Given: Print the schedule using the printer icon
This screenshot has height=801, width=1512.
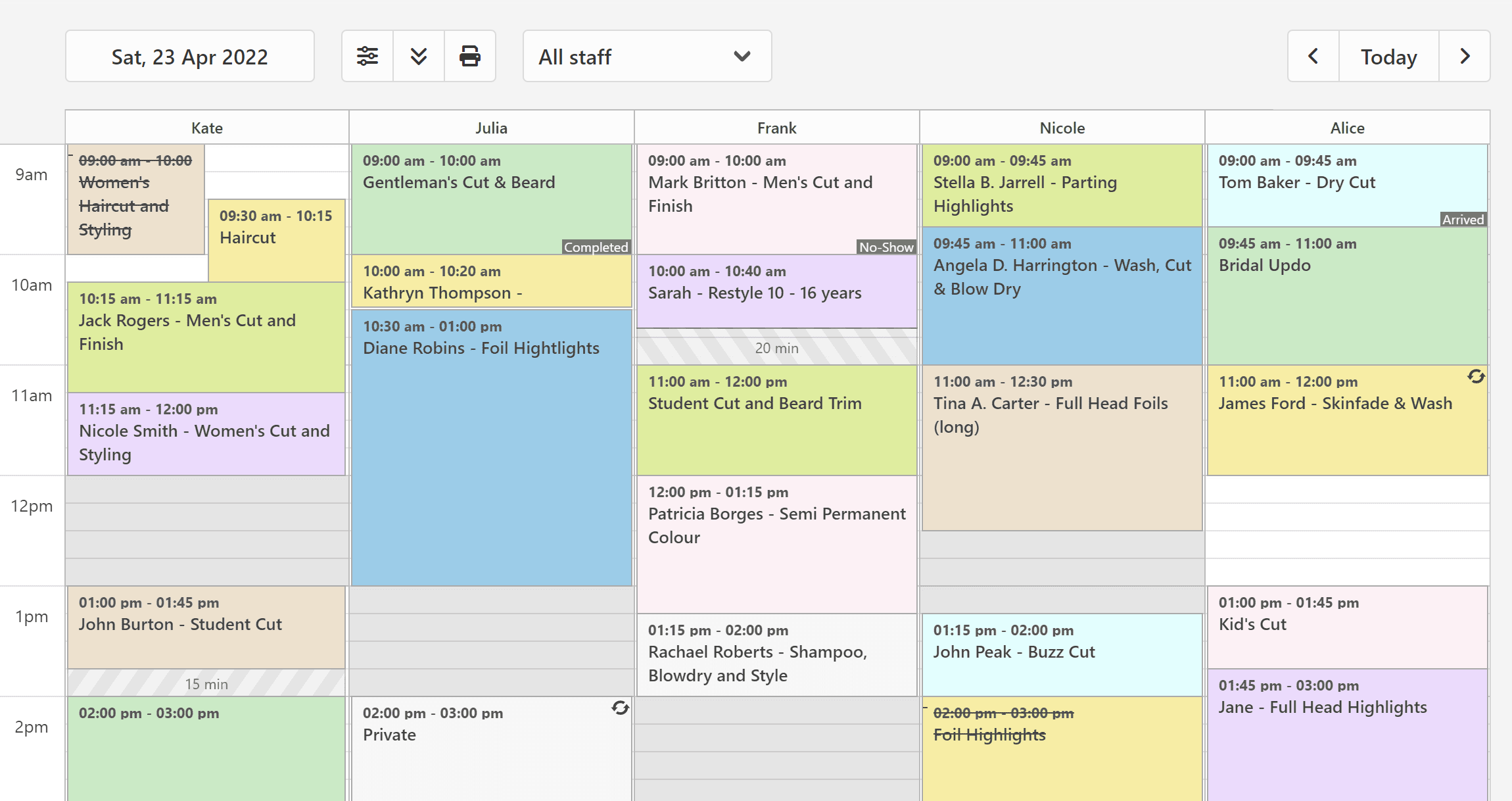Looking at the screenshot, I should pyautogui.click(x=470, y=56).
